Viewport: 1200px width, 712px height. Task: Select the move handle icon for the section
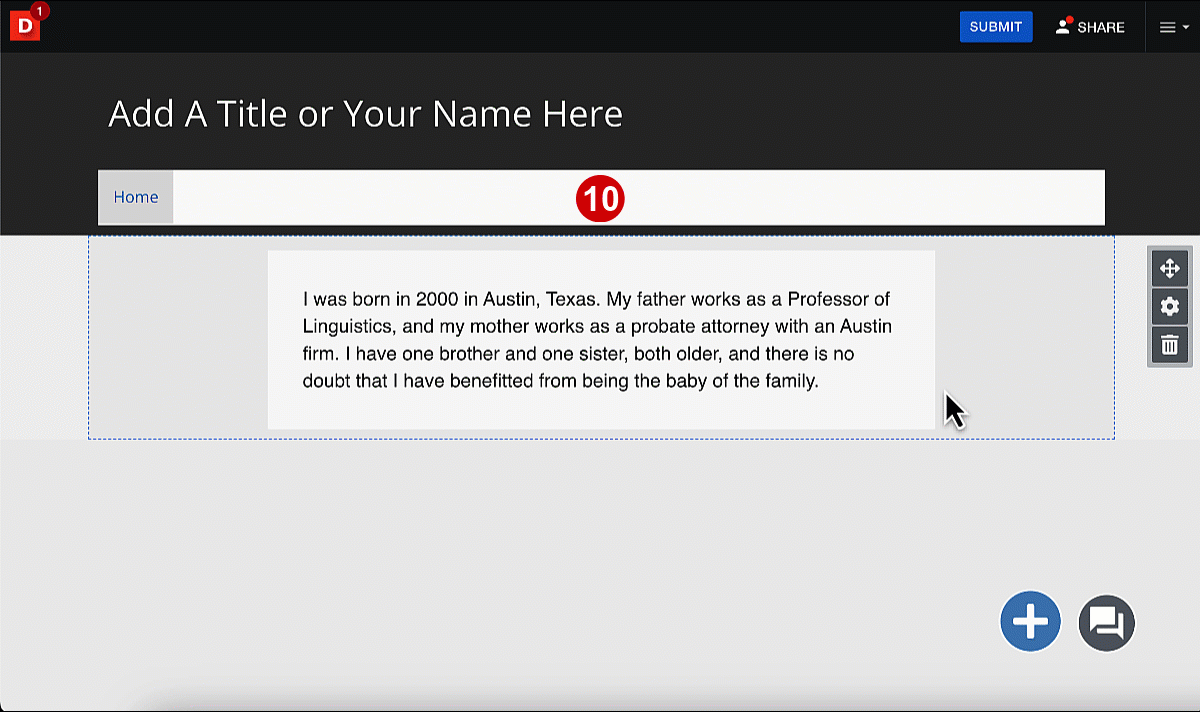click(x=1169, y=268)
